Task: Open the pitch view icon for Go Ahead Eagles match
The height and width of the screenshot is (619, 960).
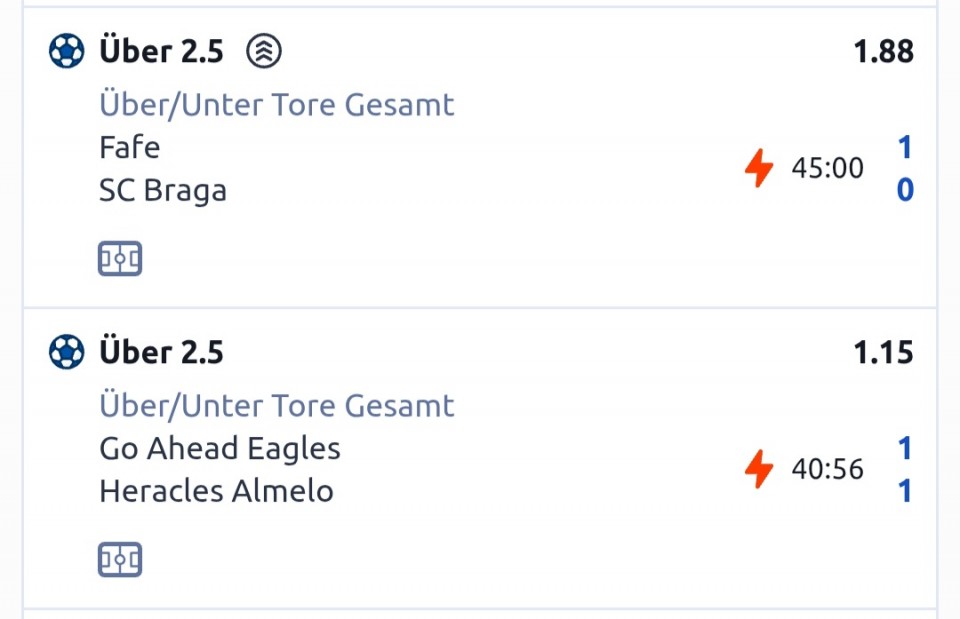Action: point(120,560)
